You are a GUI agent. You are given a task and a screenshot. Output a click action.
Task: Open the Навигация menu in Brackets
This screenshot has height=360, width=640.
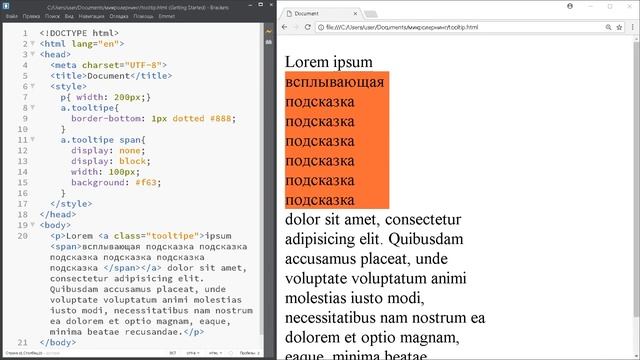point(91,16)
